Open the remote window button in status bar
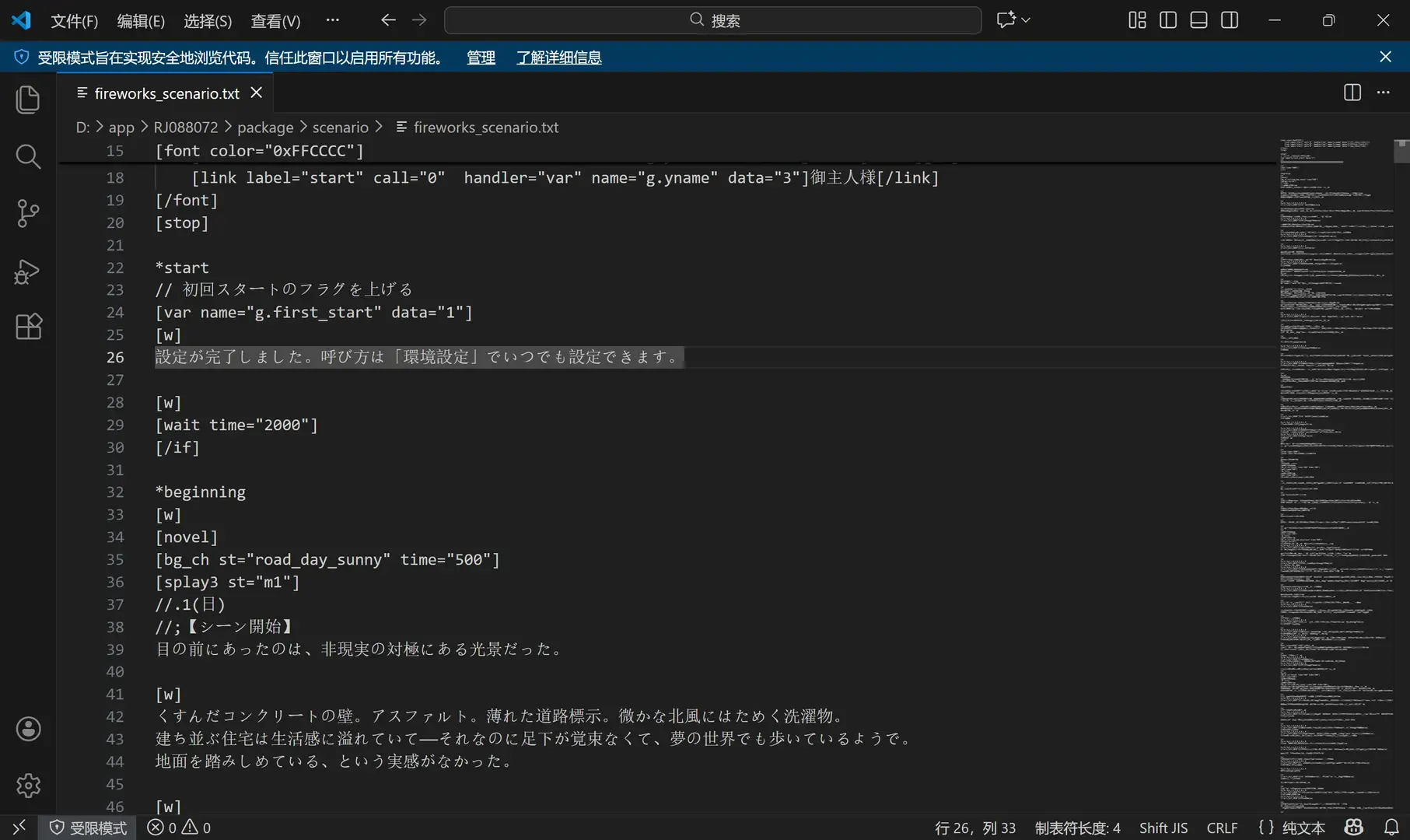Screen dimensions: 1410x840 point(19,828)
